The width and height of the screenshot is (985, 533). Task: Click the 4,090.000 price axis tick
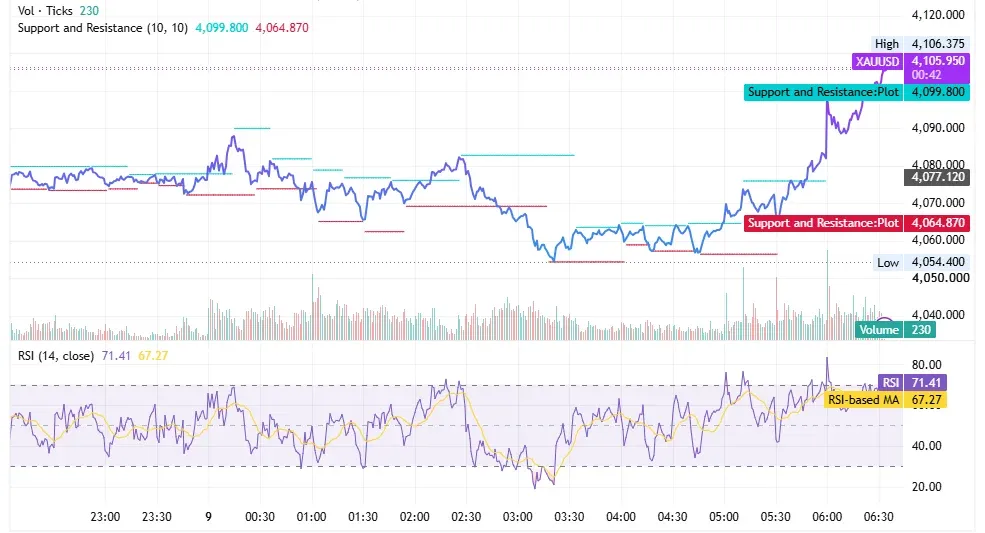(x=938, y=128)
